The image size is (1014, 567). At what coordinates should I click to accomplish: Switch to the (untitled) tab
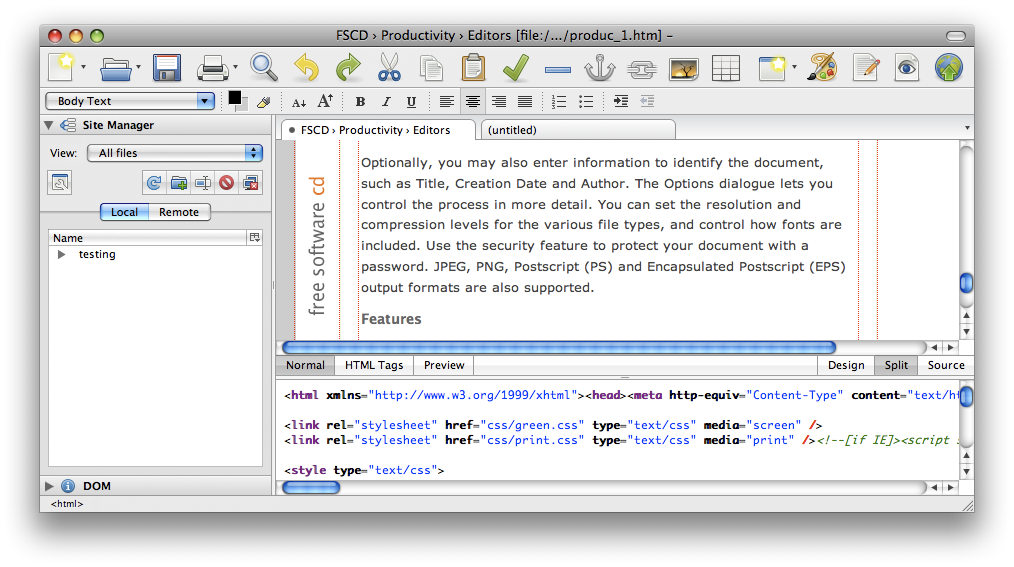click(578, 130)
